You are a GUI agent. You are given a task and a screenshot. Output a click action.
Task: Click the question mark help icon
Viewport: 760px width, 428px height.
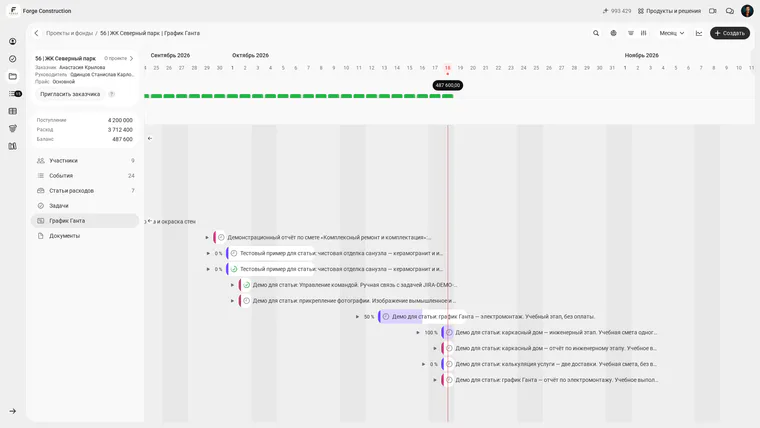(x=111, y=94)
